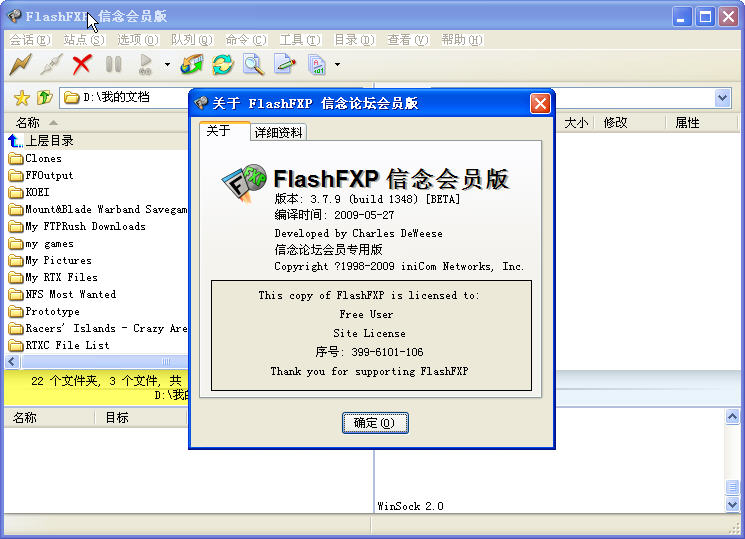Select the 上层目录 parent directory entry
This screenshot has width=745, height=539.
[49, 141]
